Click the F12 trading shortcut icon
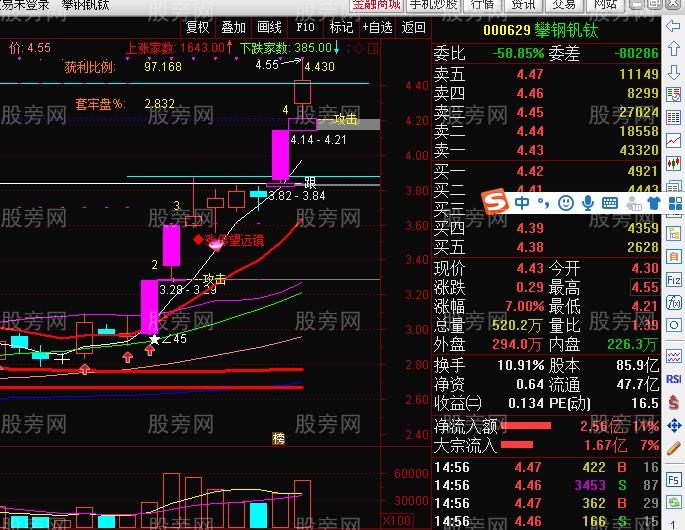 (x=673, y=280)
